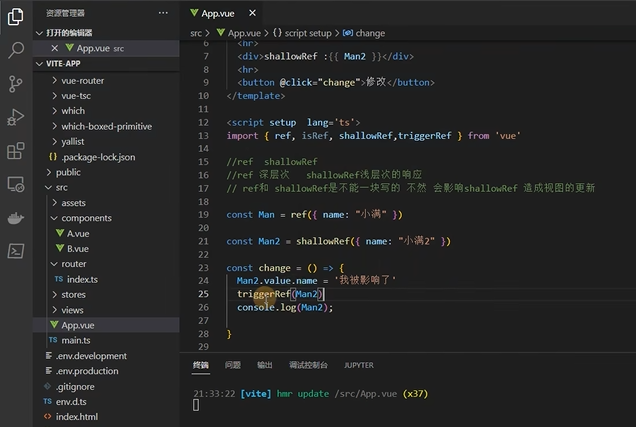Image resolution: width=636 pixels, height=427 pixels.
Task: Expand the stores folder
Action: click(54, 294)
